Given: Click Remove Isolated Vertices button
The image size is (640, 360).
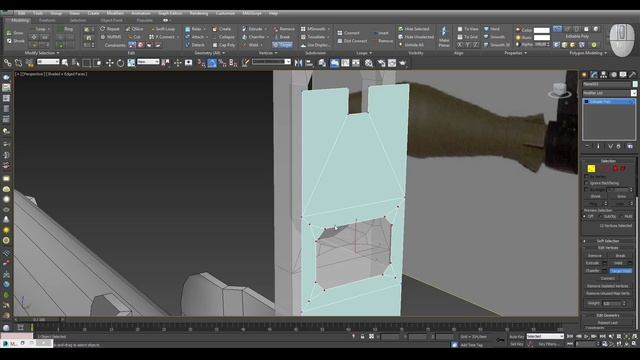Looking at the screenshot, I should click(608, 286).
